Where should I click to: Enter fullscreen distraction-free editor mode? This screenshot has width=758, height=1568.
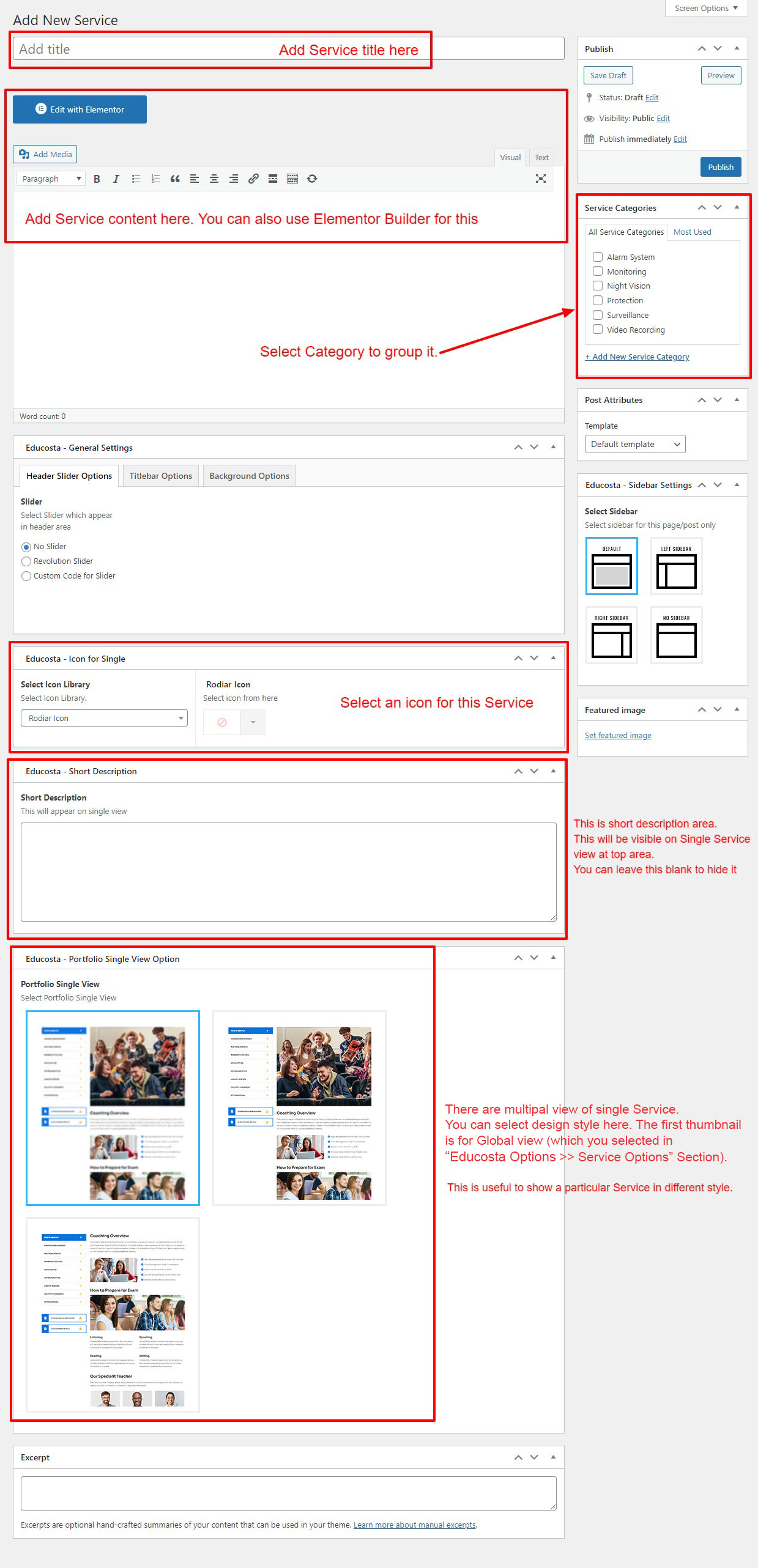[x=540, y=179]
